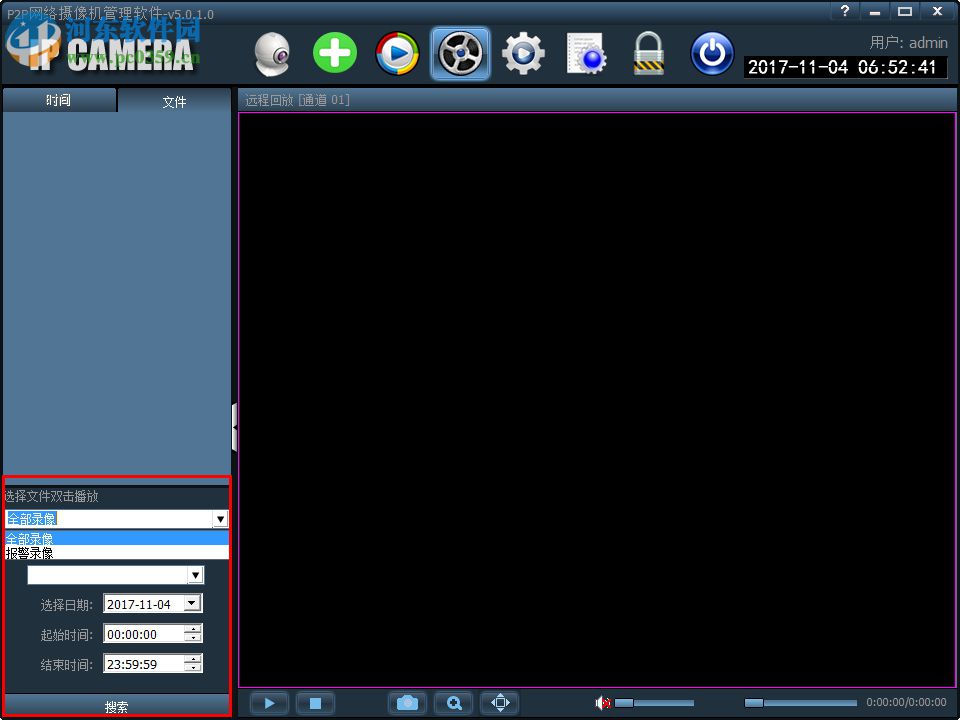Click the 用户: admin label
Image resolution: width=960 pixels, height=720 pixels.
[x=909, y=42]
